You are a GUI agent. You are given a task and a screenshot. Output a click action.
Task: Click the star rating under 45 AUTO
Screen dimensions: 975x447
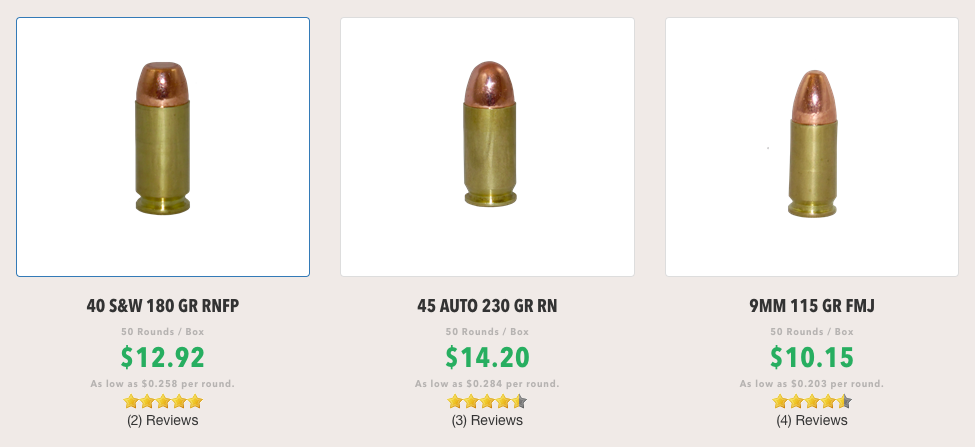(x=488, y=401)
